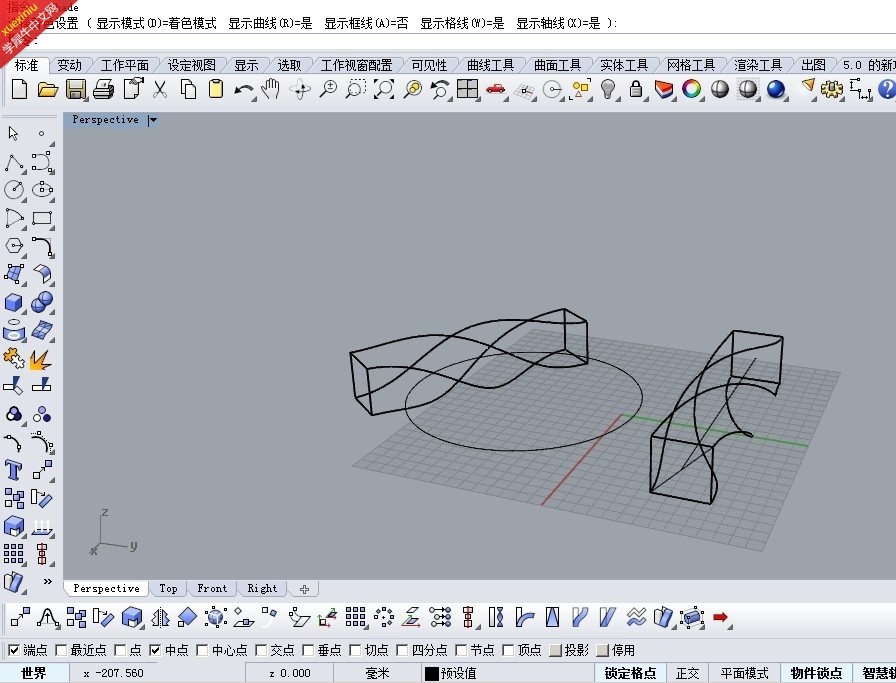
Task: Switch to the 实体工具 toolbar tab
Action: click(x=624, y=65)
